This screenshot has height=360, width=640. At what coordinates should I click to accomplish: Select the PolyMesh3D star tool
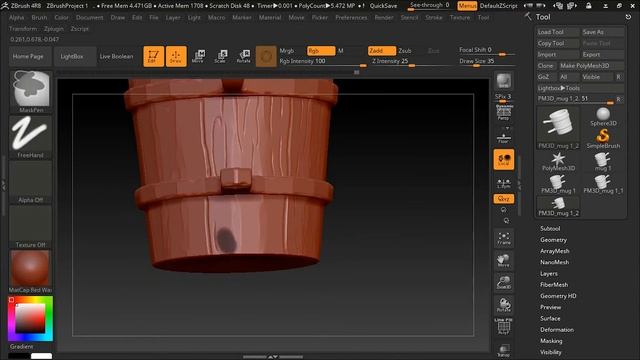(x=558, y=161)
